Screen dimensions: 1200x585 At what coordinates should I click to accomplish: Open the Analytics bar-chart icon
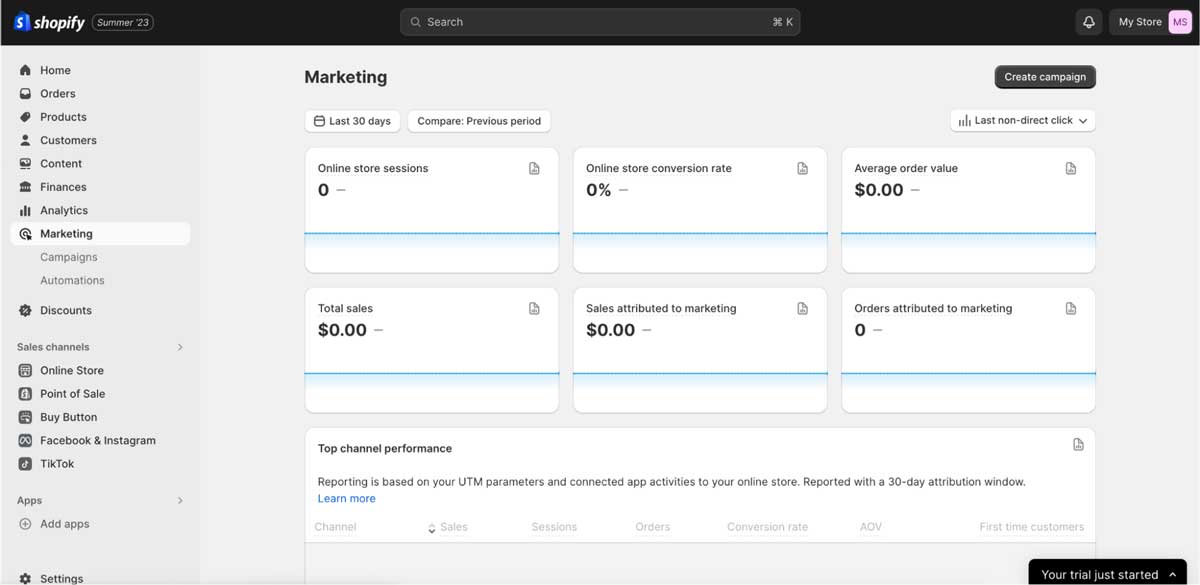(x=24, y=210)
